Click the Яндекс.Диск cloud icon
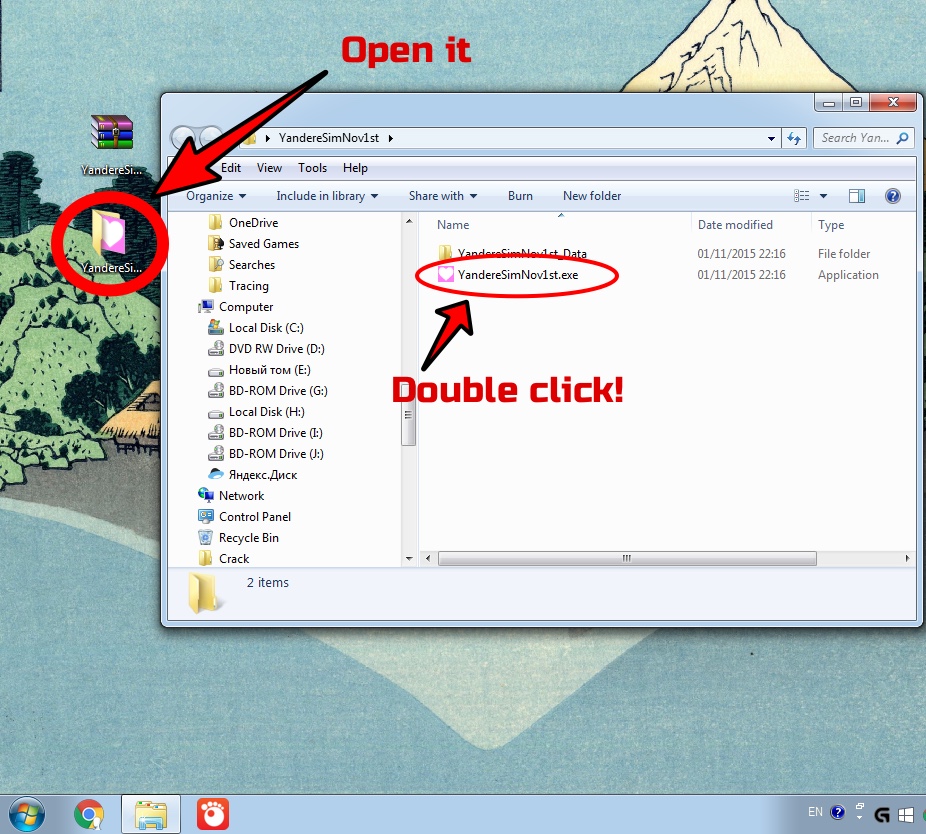 [x=216, y=474]
